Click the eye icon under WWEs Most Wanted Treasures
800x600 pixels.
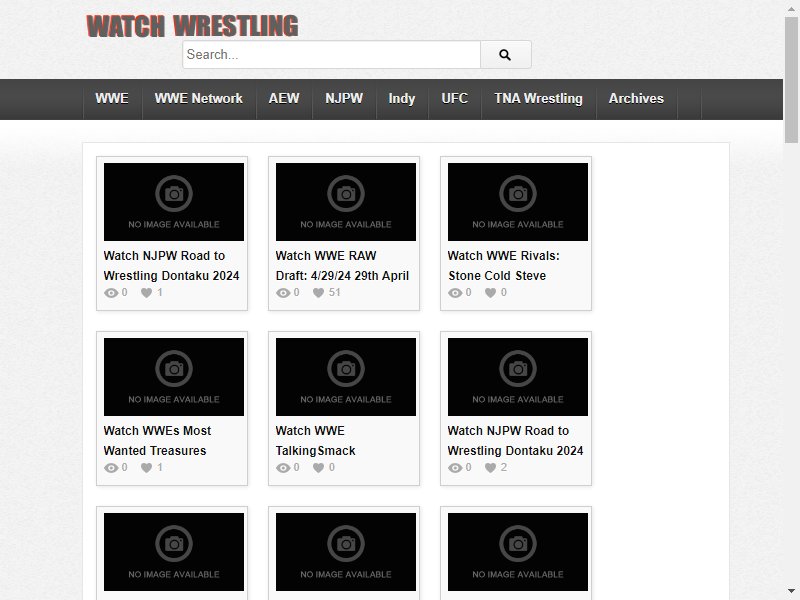[x=111, y=468]
